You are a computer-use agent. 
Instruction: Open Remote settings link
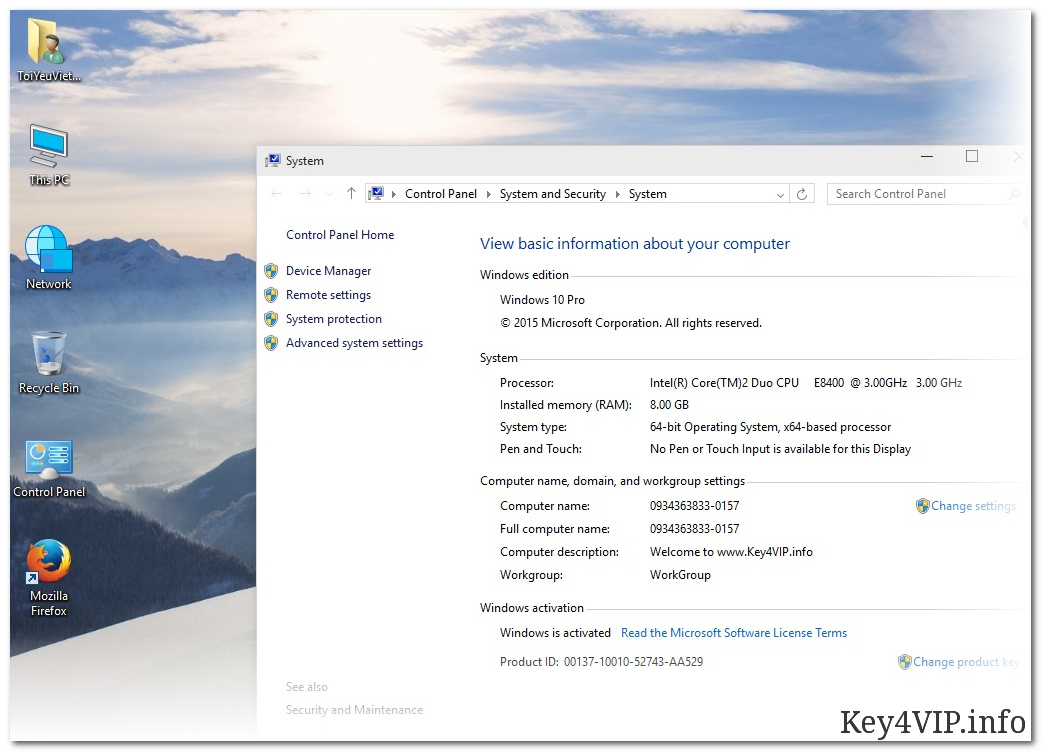(328, 294)
